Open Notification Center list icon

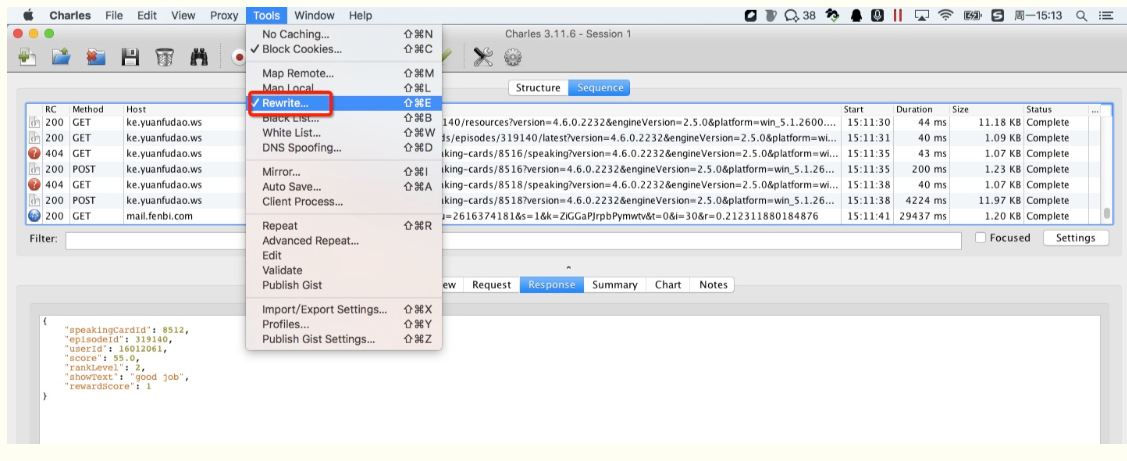click(1105, 15)
